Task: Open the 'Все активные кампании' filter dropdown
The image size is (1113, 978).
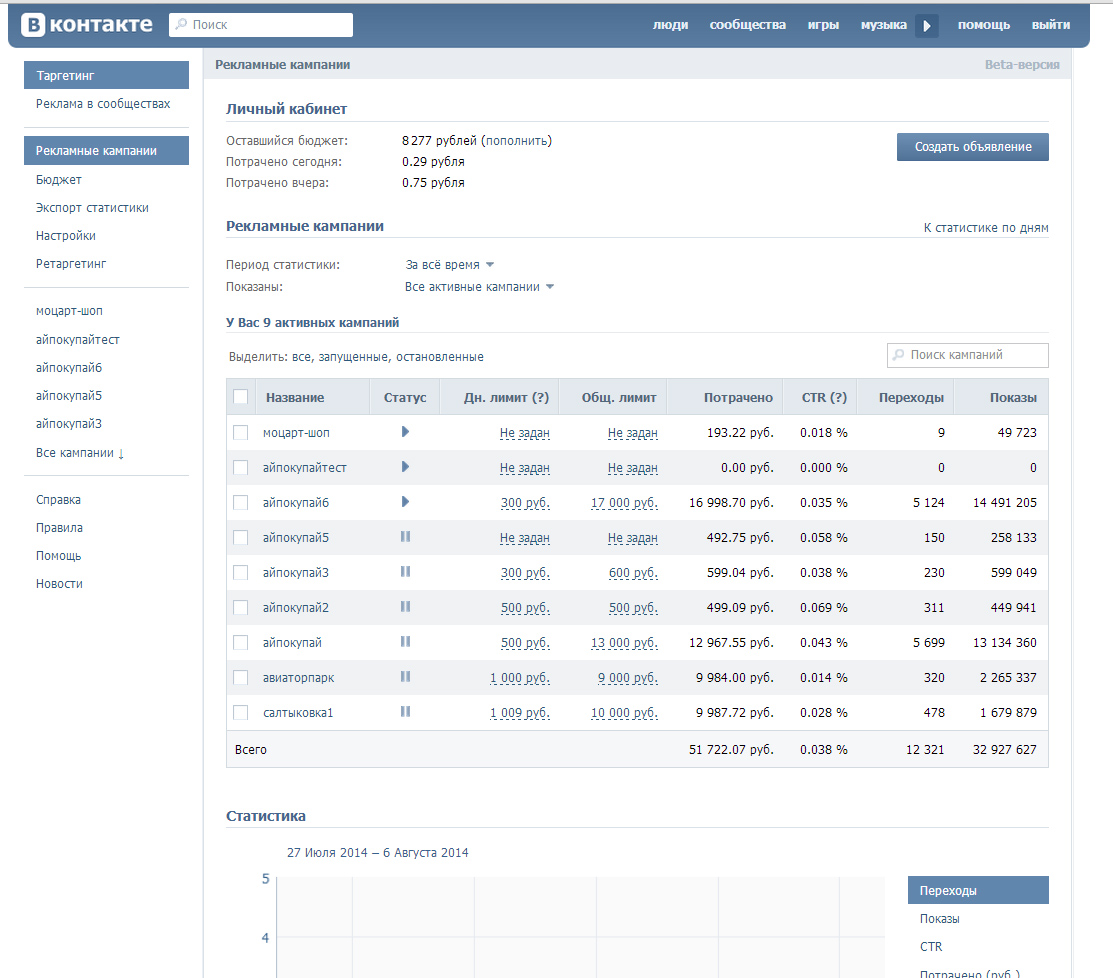Action: [479, 287]
